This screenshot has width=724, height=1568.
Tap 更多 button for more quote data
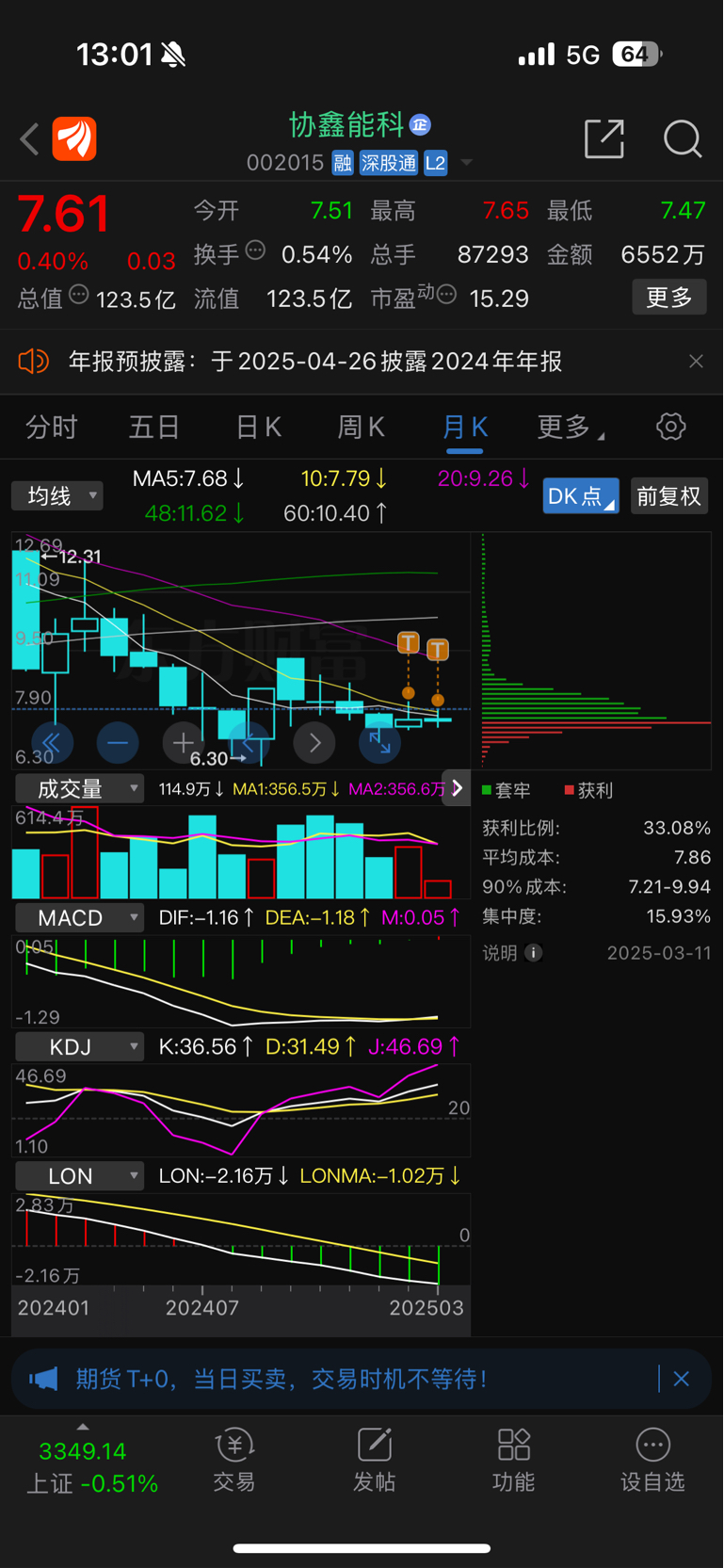[x=669, y=298]
